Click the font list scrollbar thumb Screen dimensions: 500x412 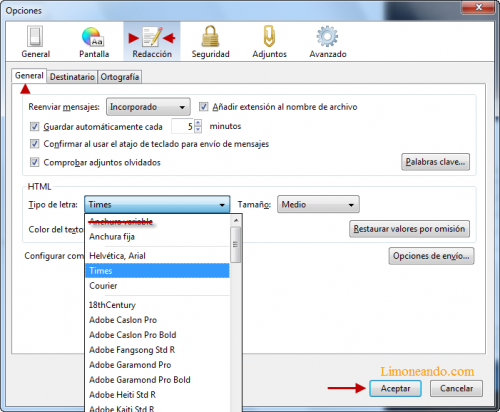point(236,245)
